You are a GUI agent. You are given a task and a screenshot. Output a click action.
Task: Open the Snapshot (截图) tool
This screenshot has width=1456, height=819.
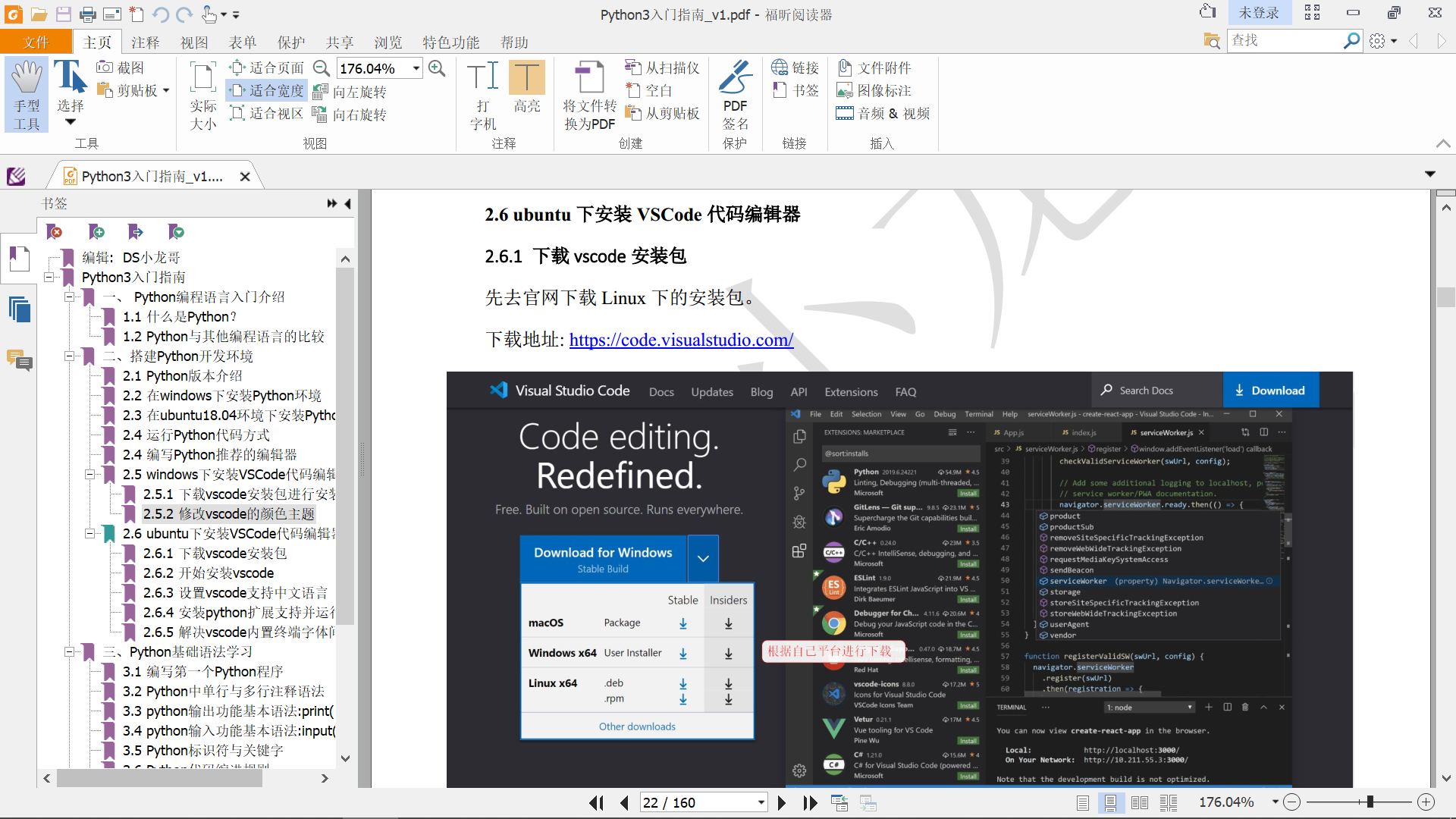tap(121, 67)
